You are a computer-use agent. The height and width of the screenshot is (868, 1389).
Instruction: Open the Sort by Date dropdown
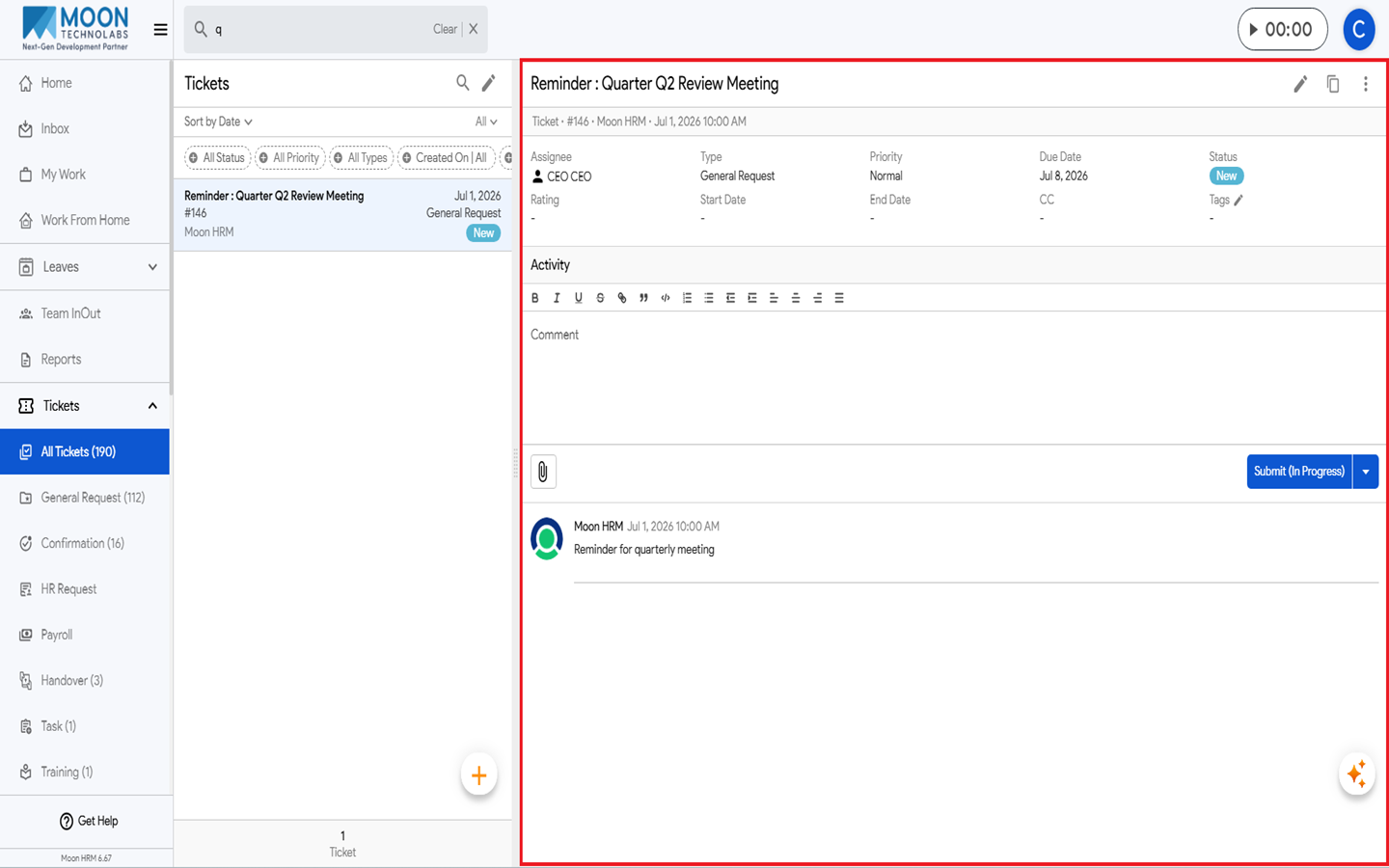pos(218,122)
